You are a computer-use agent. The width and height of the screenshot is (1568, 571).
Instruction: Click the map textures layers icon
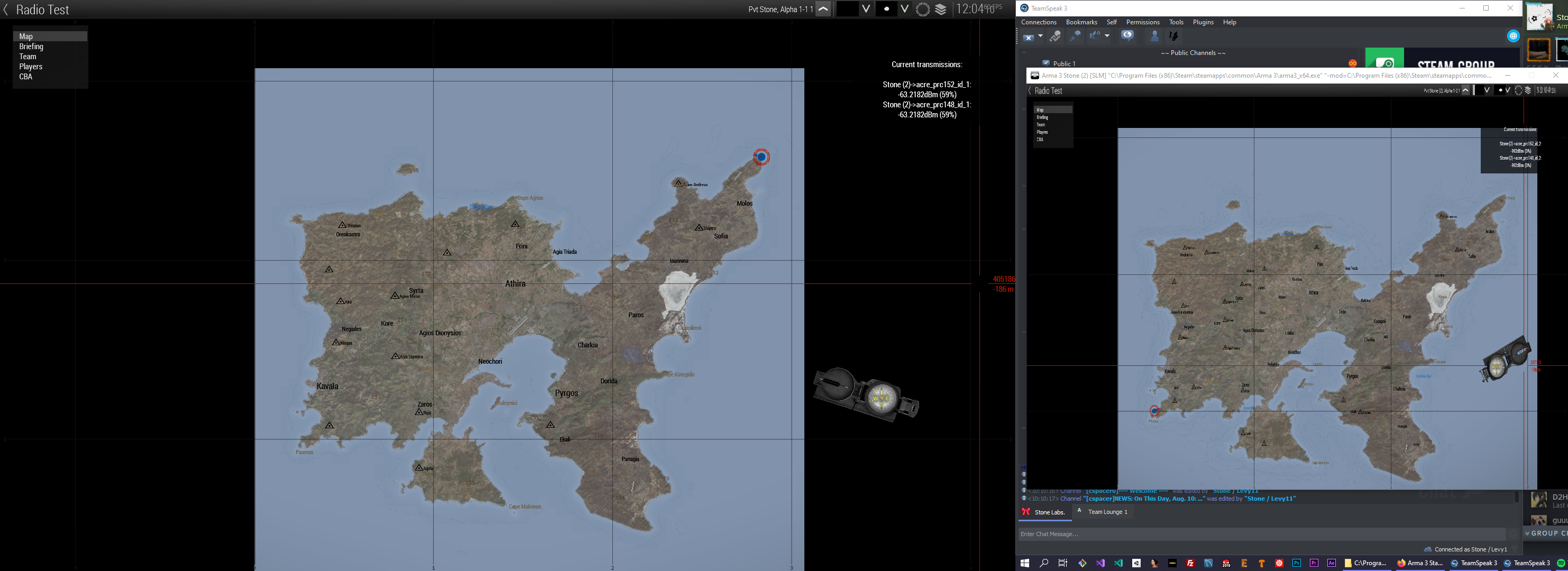[x=941, y=9]
